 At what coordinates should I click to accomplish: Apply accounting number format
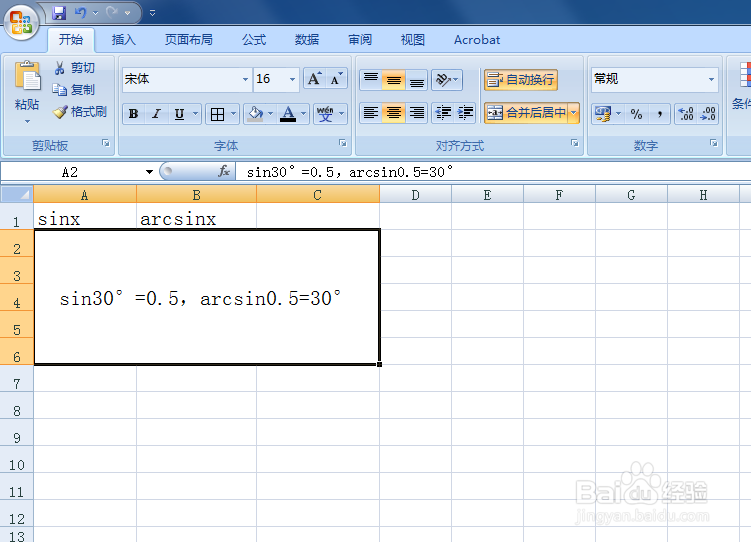(603, 114)
